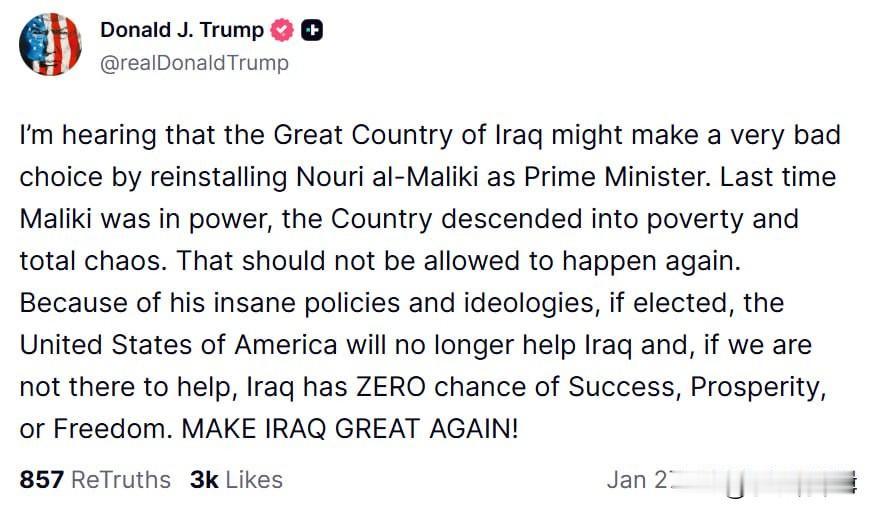Viewport: 872px width, 512px height.
Task: Click the 3k likes count number
Action: (x=204, y=480)
